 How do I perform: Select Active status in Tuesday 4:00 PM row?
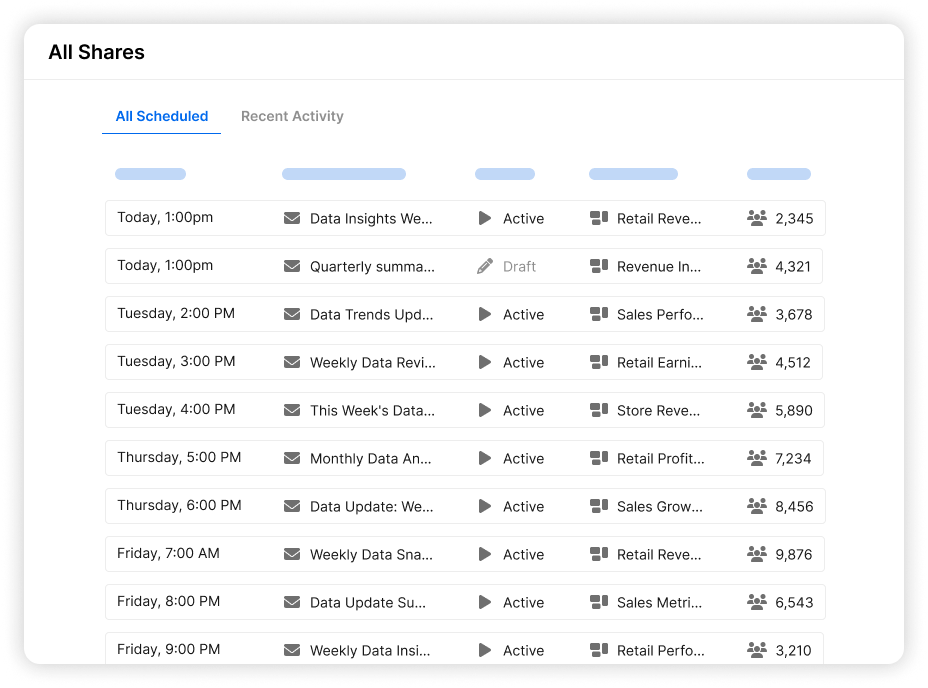(x=523, y=410)
